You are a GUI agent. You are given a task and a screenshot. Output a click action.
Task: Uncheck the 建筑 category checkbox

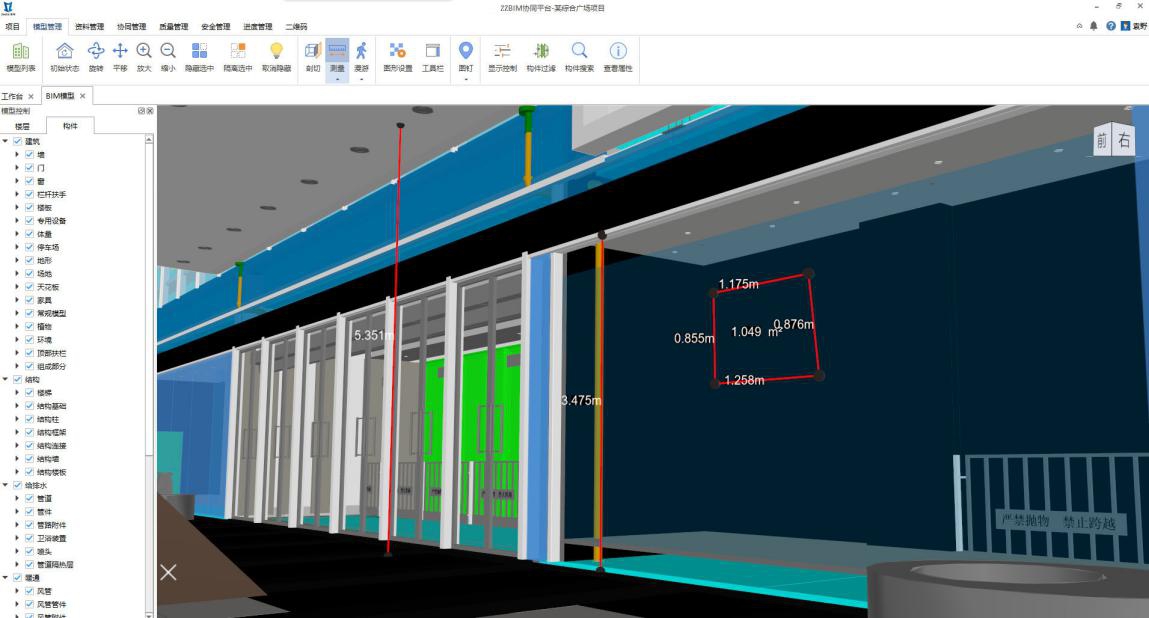pyautogui.click(x=18, y=141)
